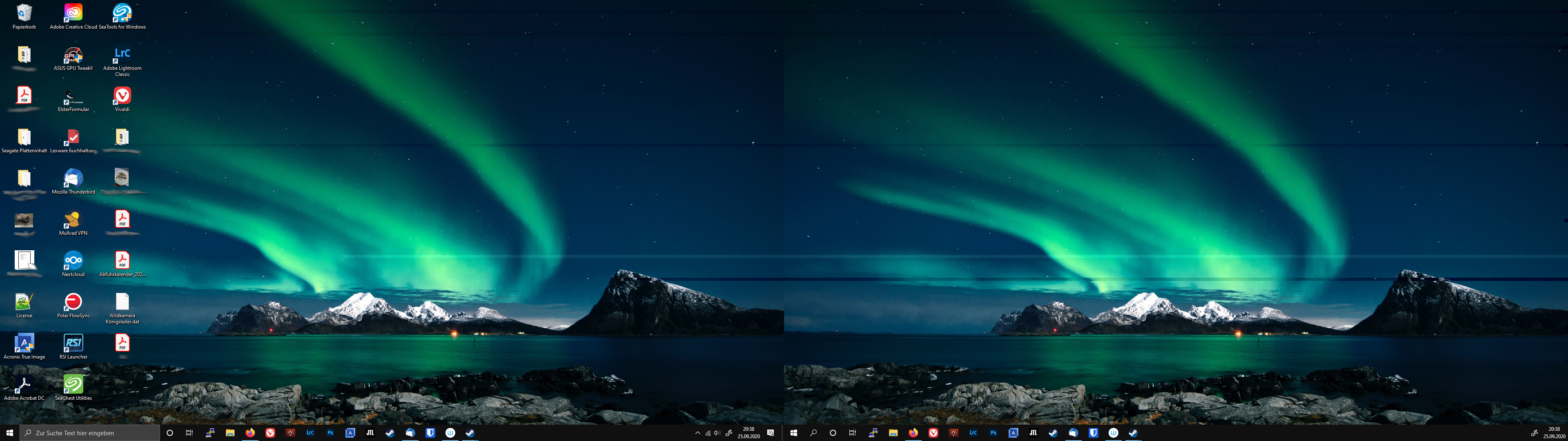1568x441 pixels.
Task: Open Acronis True Image desktop shortcut
Action: (x=24, y=343)
